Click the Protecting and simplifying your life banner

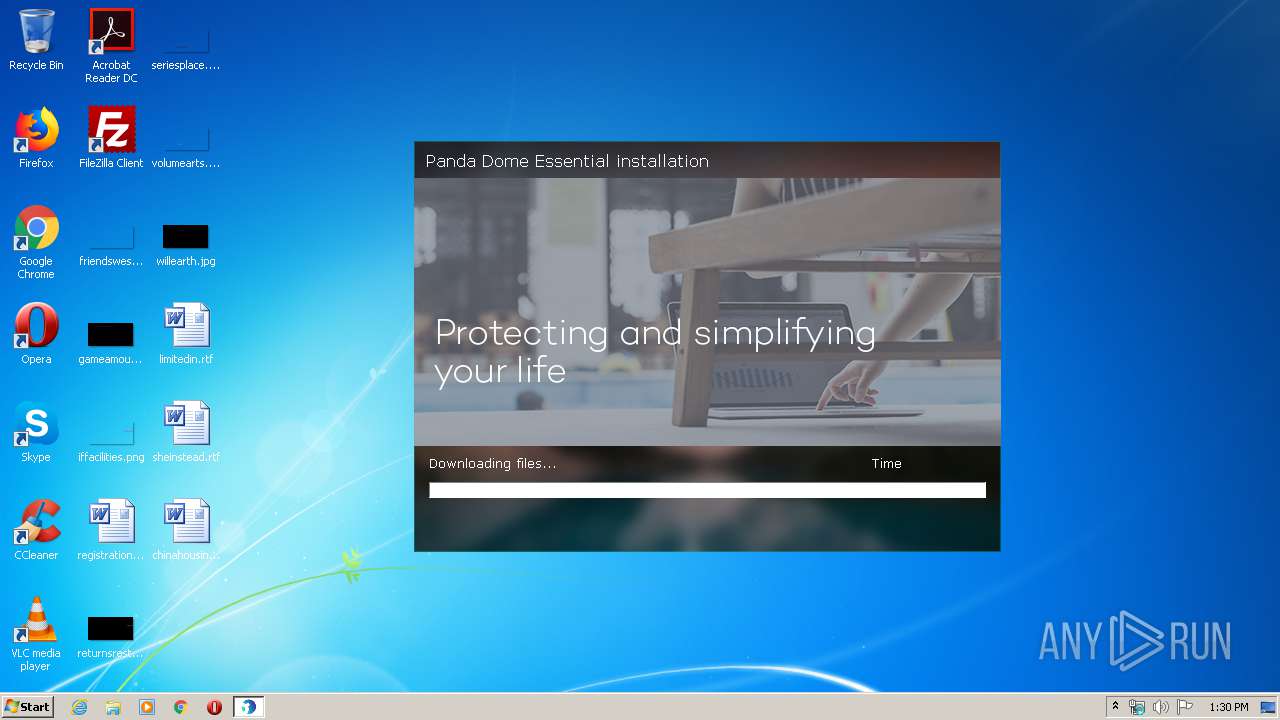pyautogui.click(x=655, y=351)
